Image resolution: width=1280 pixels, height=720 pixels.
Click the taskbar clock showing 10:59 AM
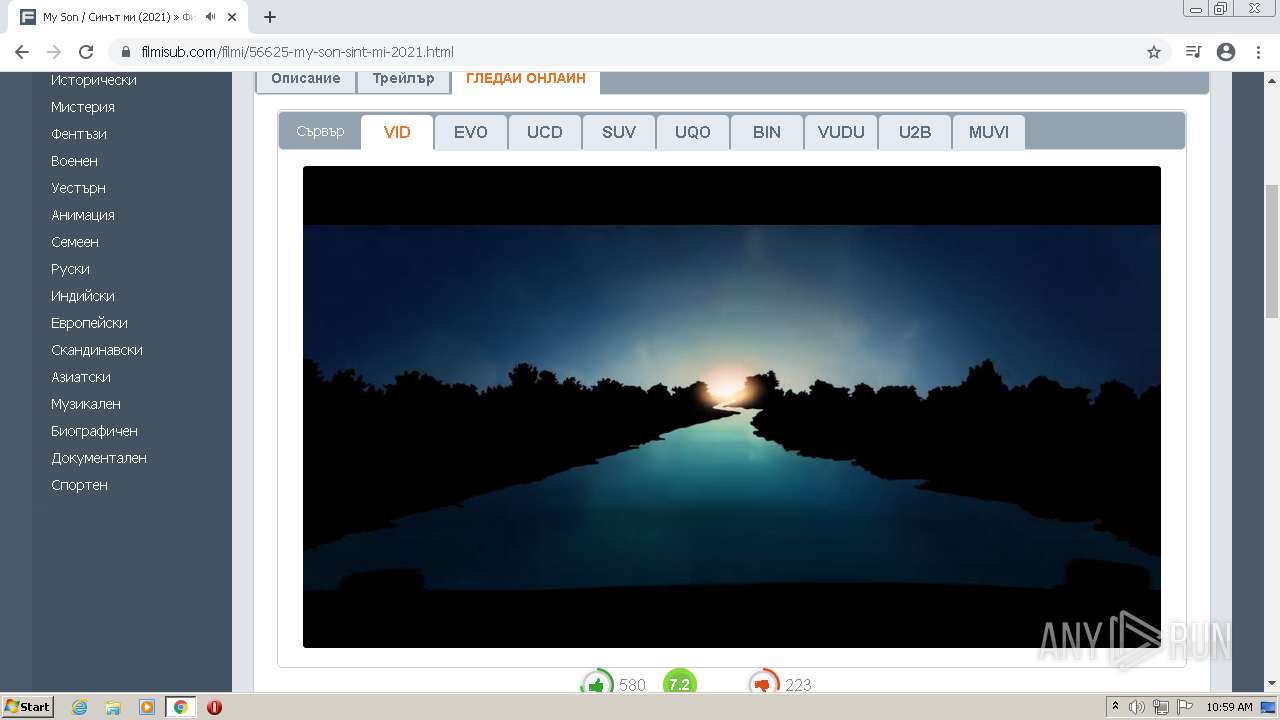click(x=1229, y=707)
